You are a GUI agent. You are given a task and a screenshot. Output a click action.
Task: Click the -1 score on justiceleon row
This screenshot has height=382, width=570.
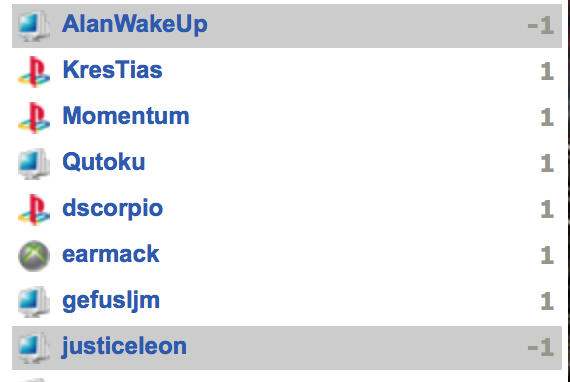click(541, 348)
